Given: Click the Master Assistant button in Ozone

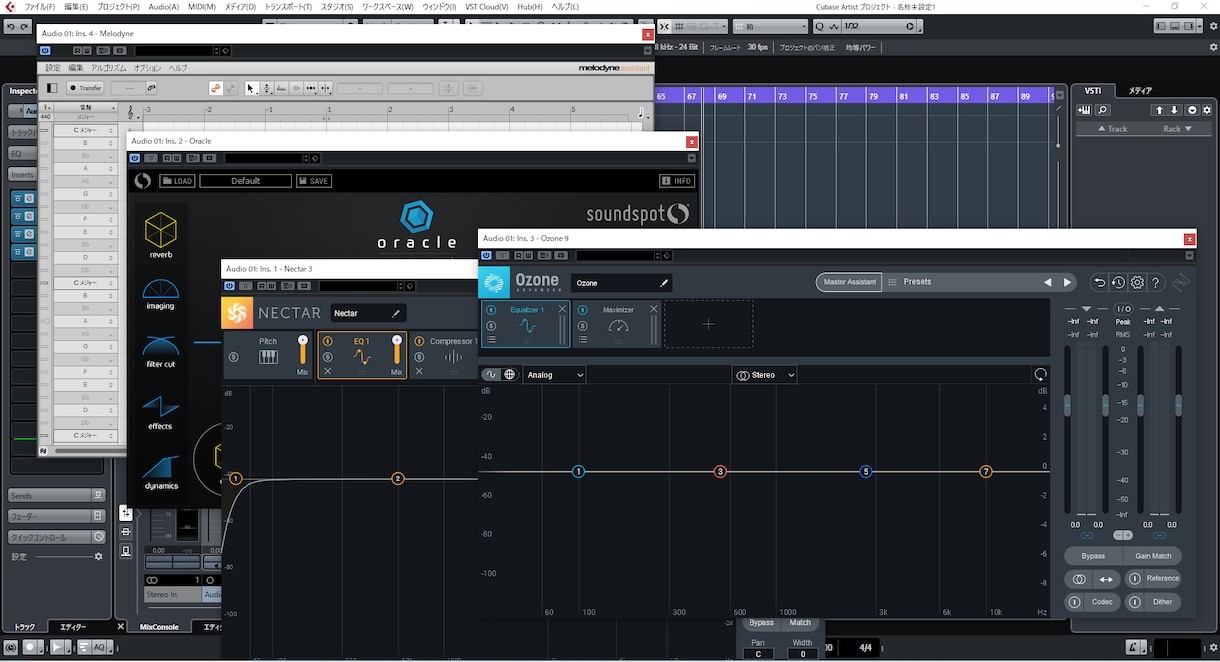Looking at the screenshot, I should 849,282.
